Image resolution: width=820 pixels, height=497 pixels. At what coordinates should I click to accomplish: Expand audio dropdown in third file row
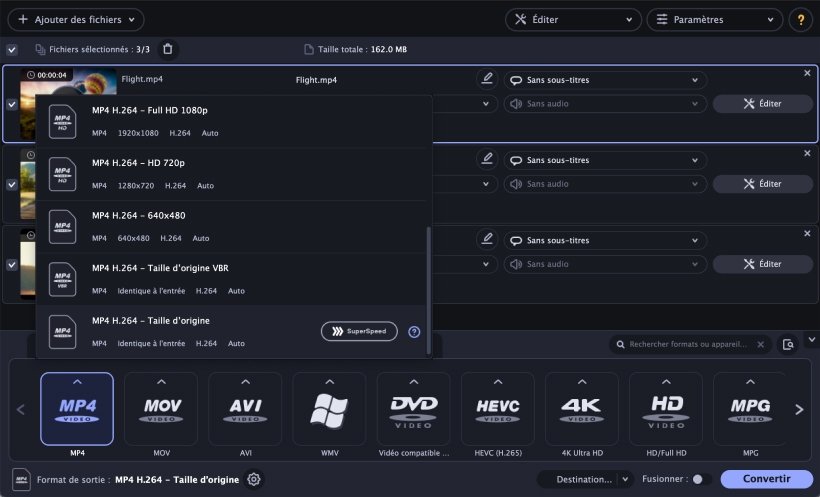pyautogui.click(x=605, y=264)
